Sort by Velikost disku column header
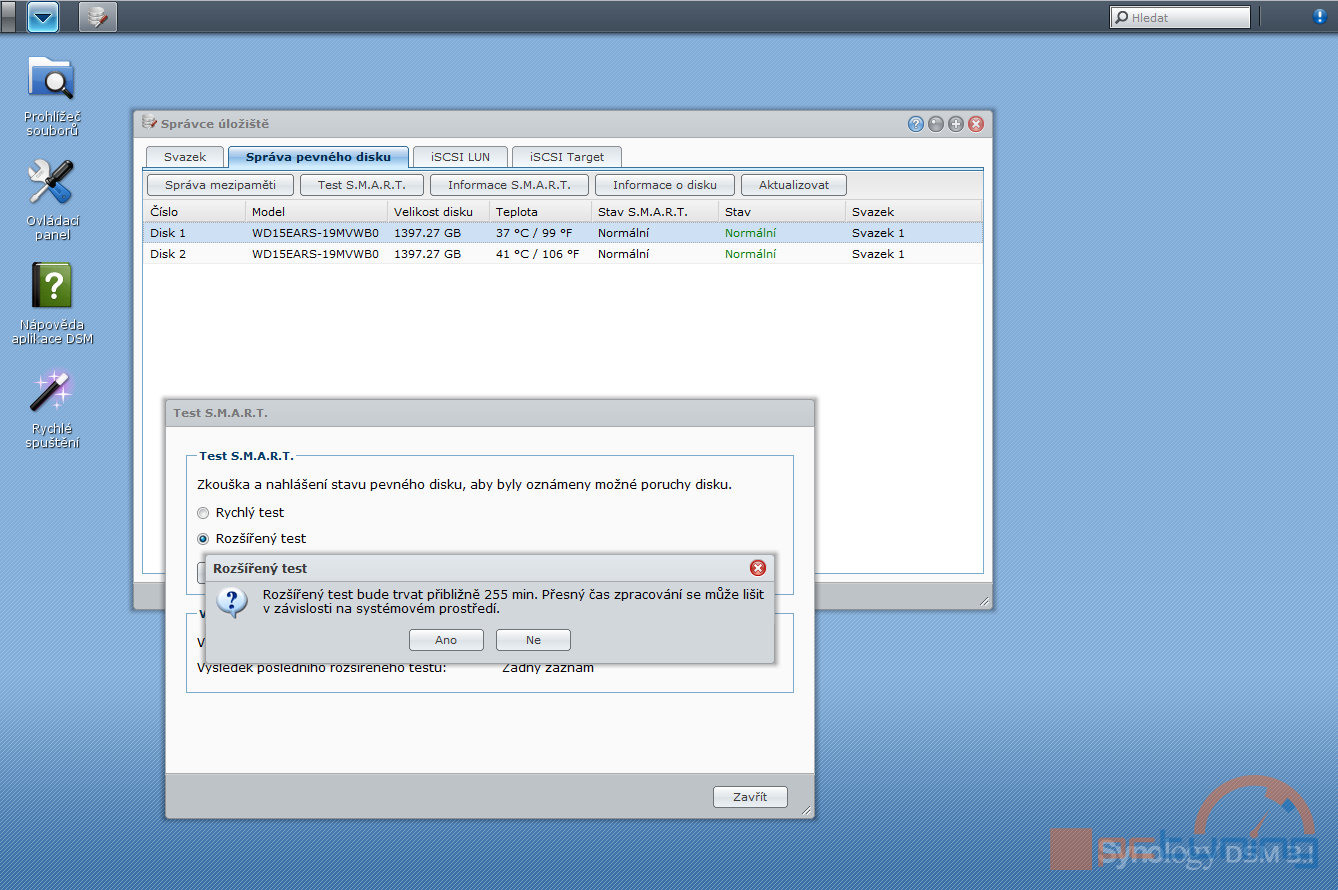This screenshot has height=890, width=1338. click(x=439, y=212)
